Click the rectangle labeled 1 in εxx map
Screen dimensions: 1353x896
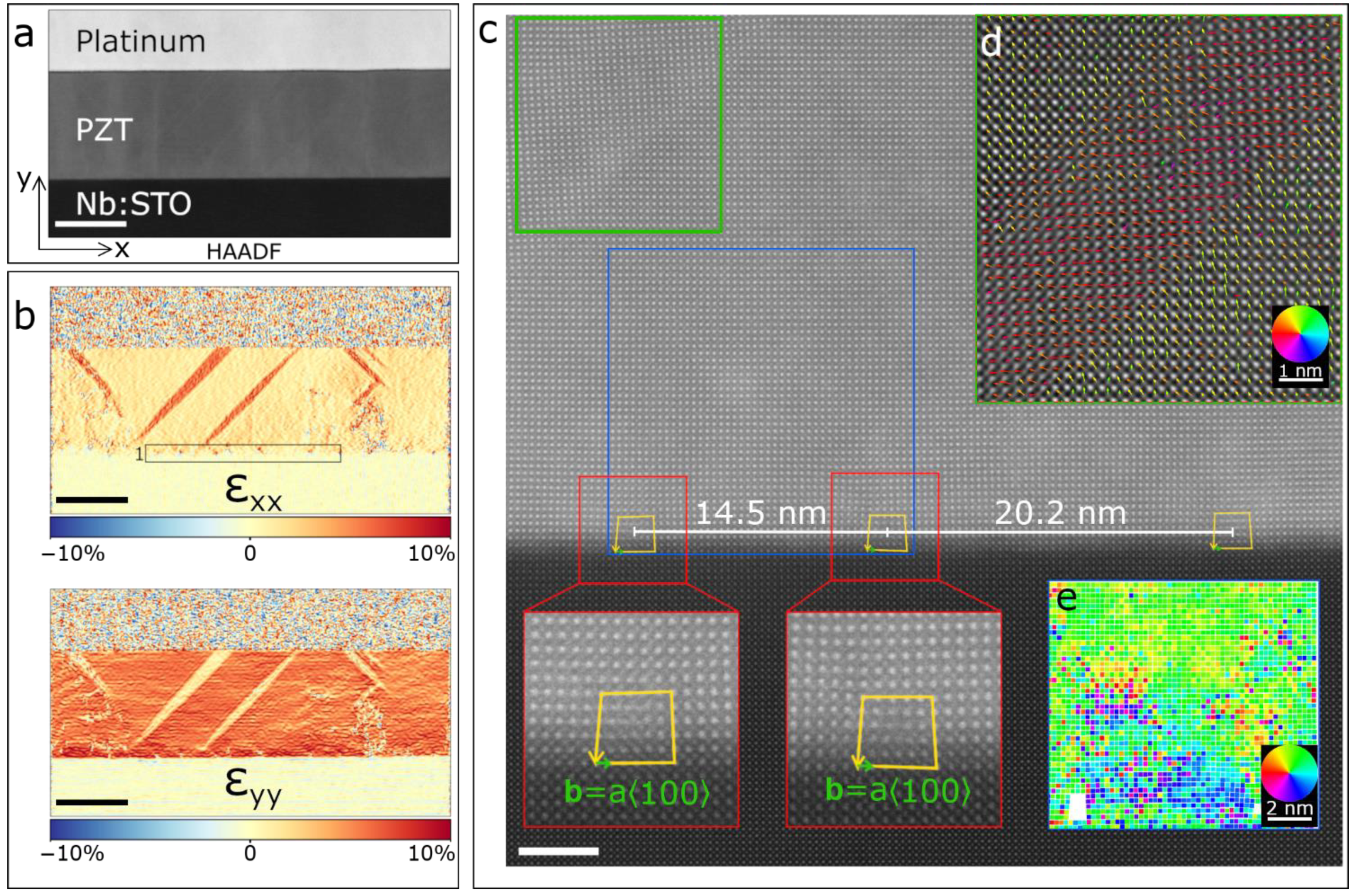[x=243, y=453]
